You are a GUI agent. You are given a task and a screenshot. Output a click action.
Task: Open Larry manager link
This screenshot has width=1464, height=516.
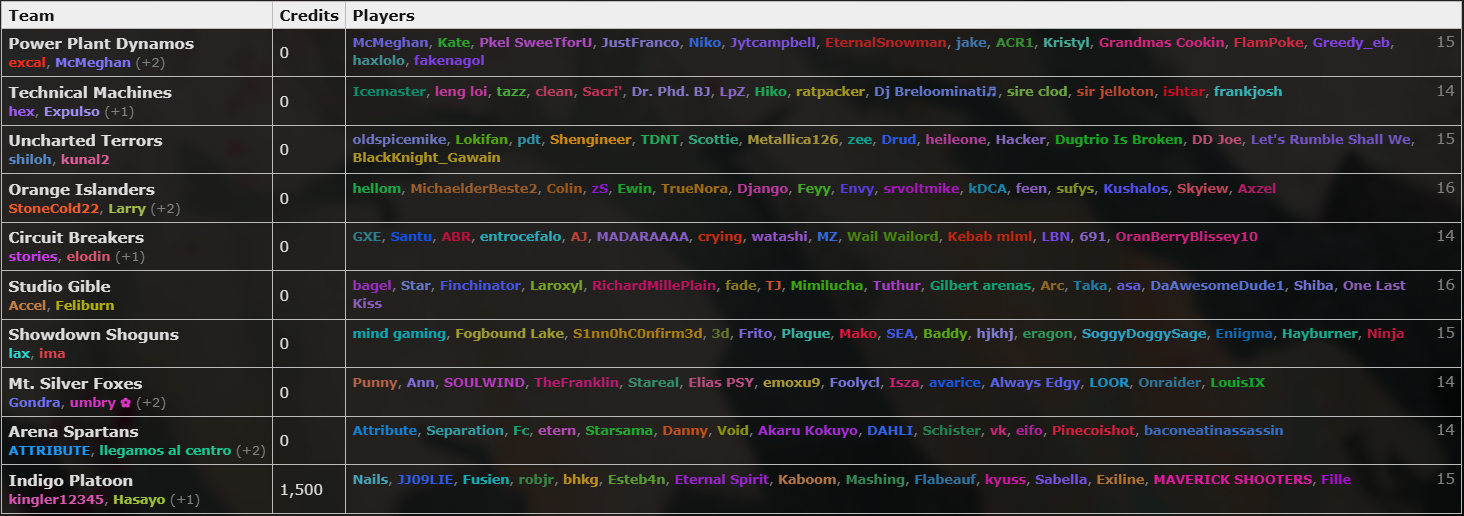[x=127, y=208]
